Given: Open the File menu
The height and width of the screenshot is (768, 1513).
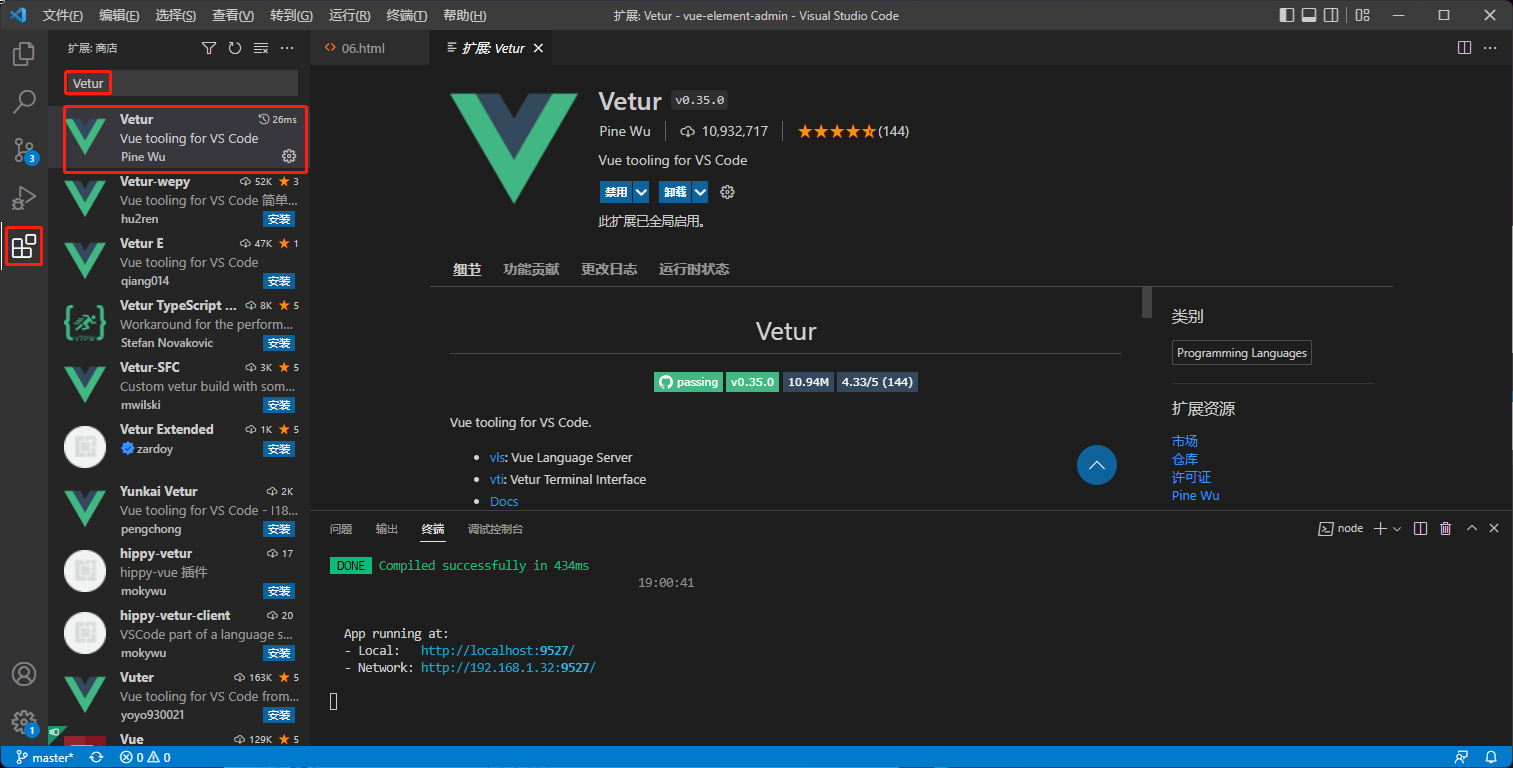Looking at the screenshot, I should (x=63, y=15).
